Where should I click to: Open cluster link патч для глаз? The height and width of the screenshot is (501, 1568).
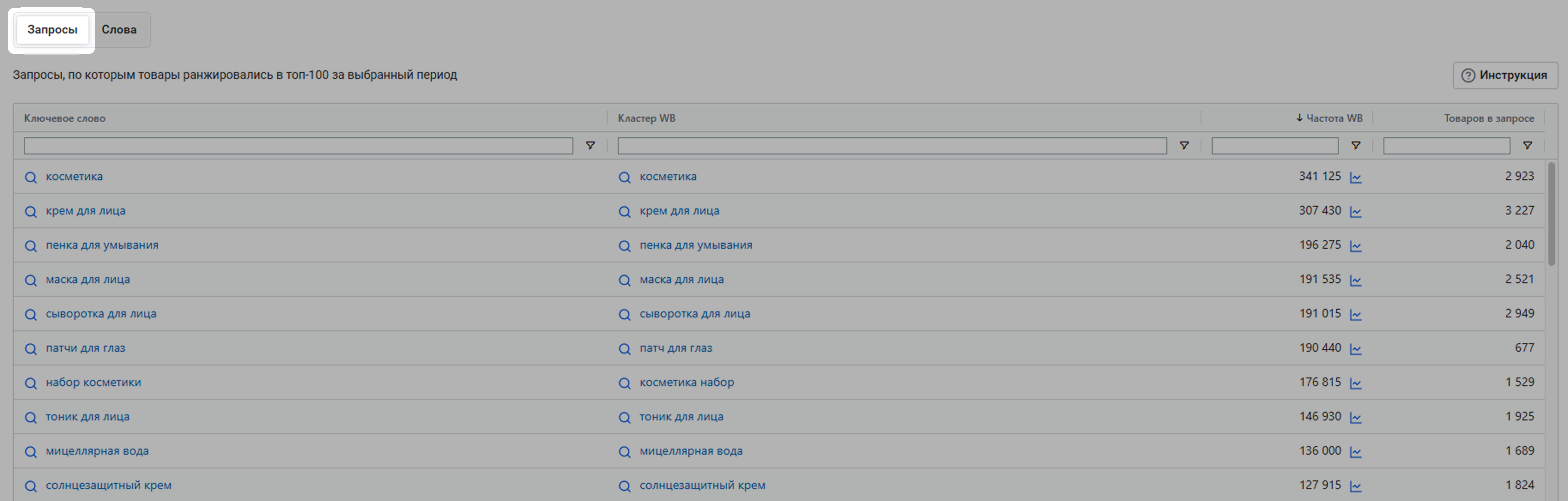(x=676, y=348)
